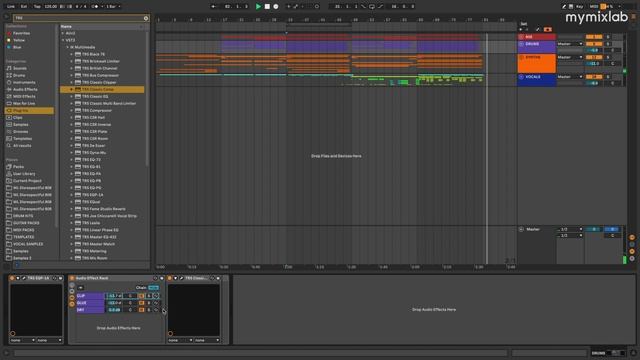Open Drums category

point(19,76)
